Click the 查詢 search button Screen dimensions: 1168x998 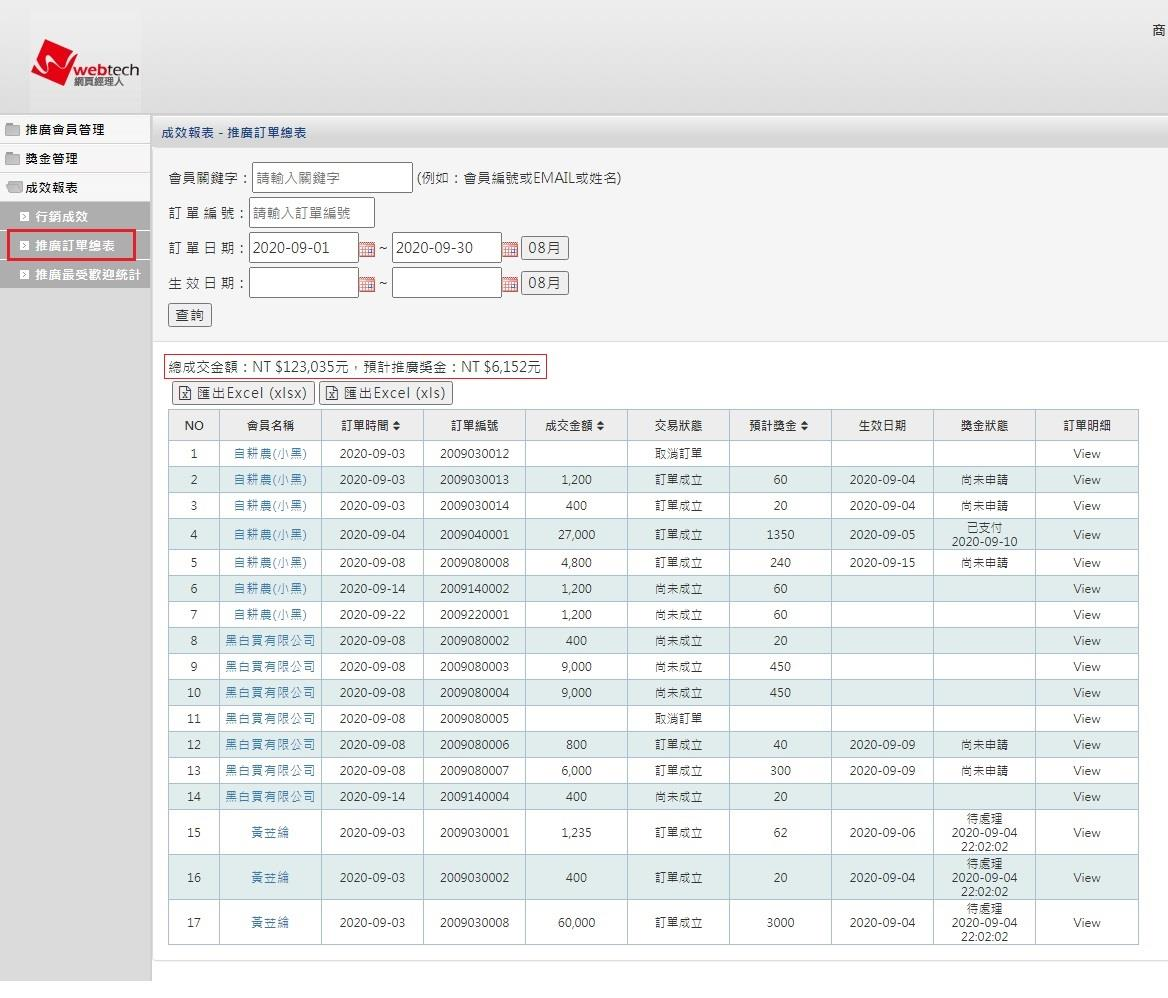(189, 316)
